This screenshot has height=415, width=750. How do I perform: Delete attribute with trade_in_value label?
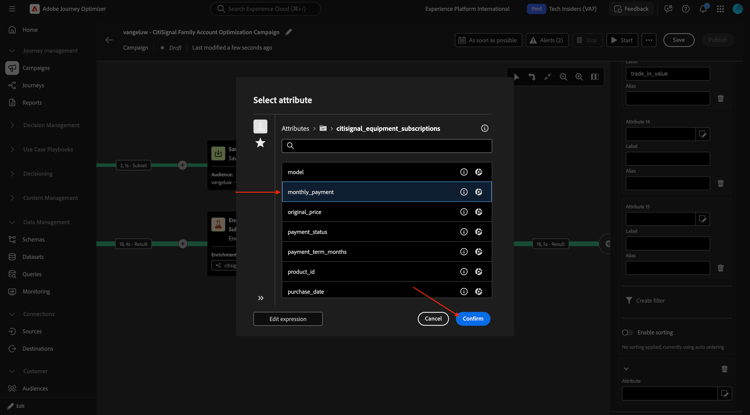720,98
